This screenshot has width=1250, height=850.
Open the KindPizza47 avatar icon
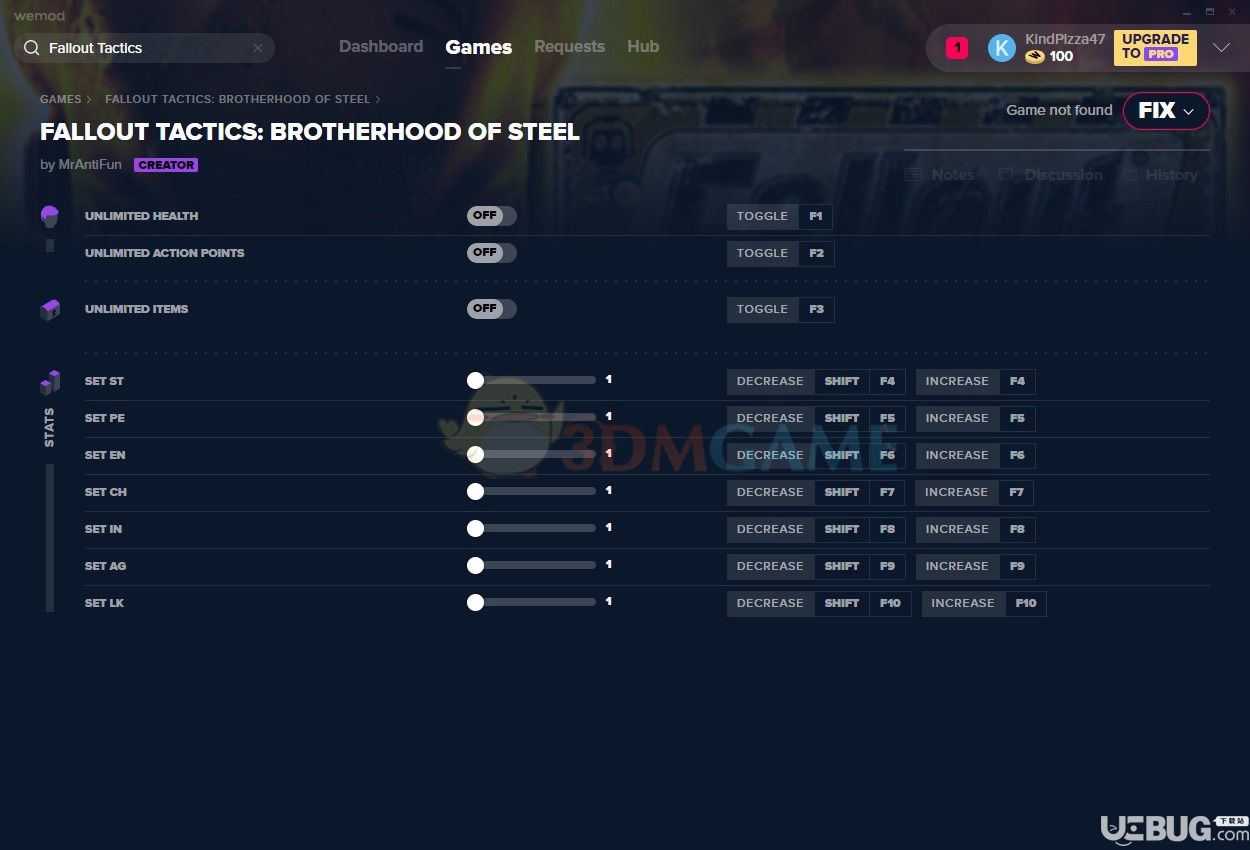(1001, 48)
